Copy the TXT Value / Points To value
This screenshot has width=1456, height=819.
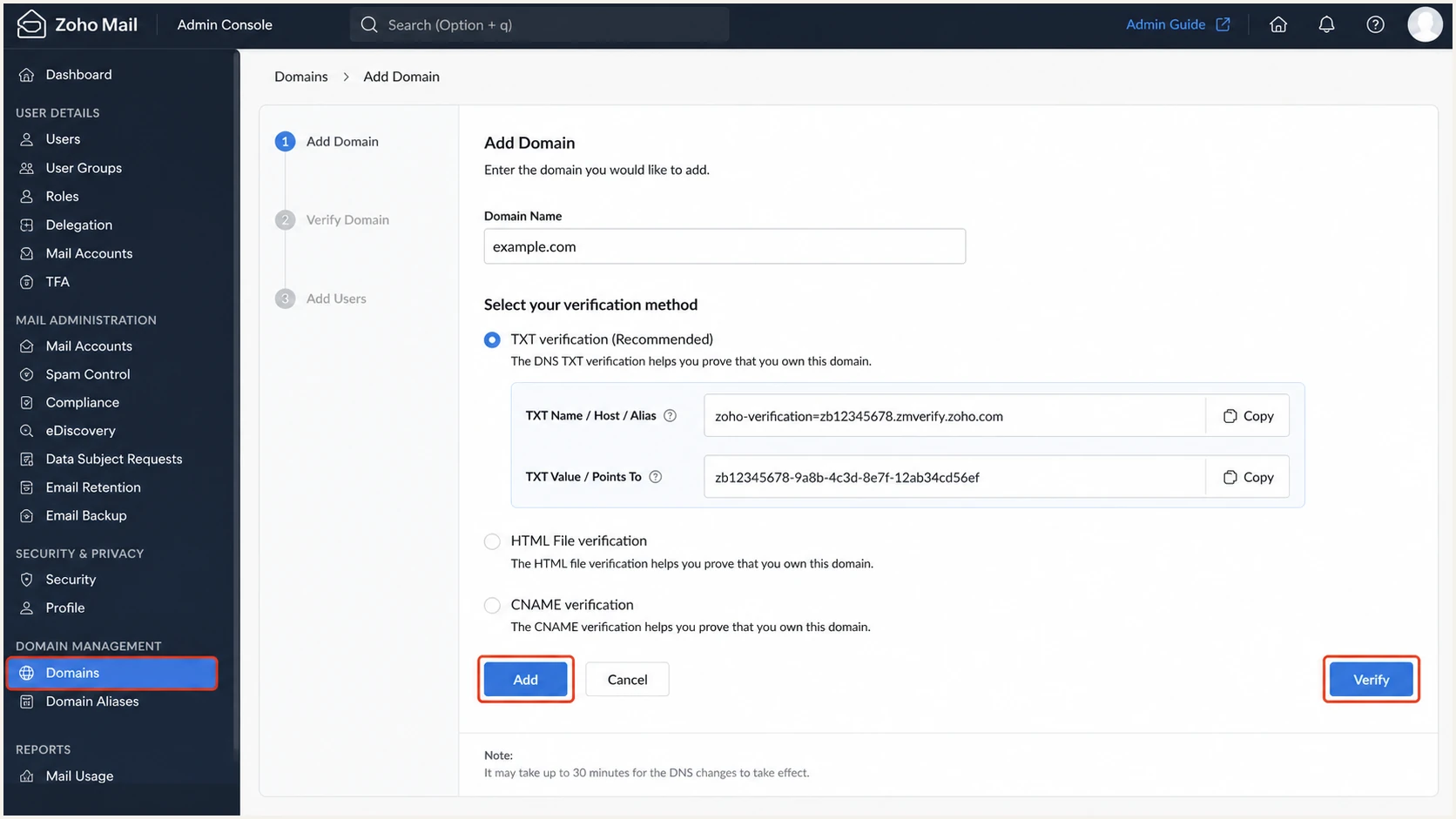pos(1248,477)
